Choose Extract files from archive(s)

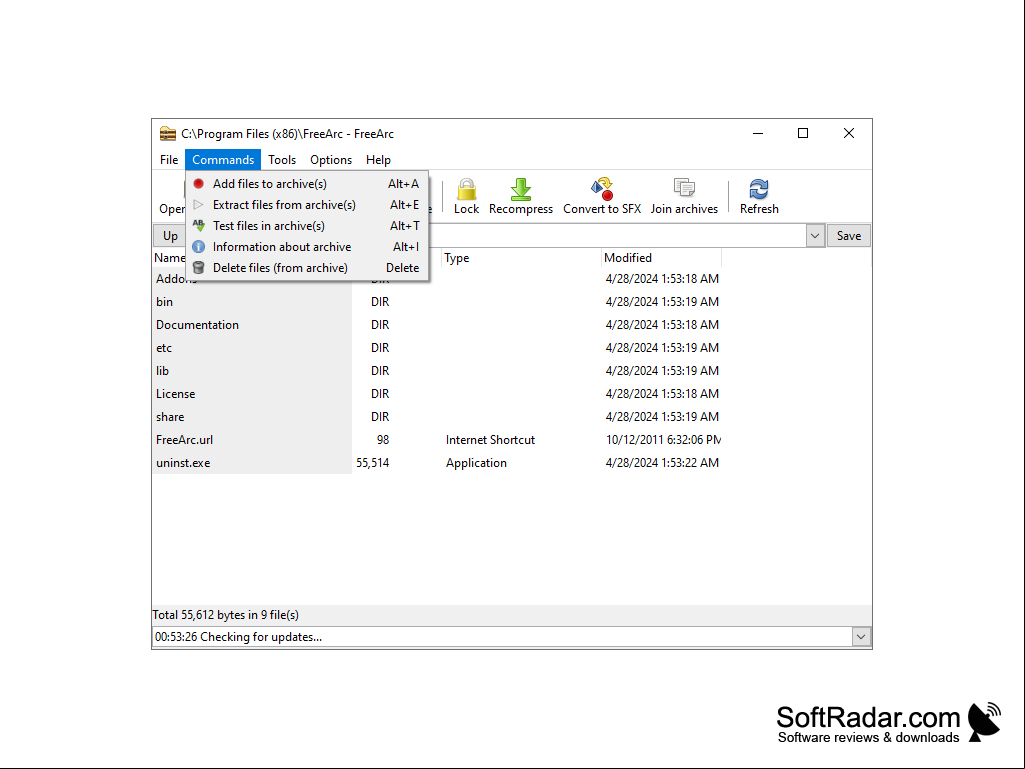[307, 205]
